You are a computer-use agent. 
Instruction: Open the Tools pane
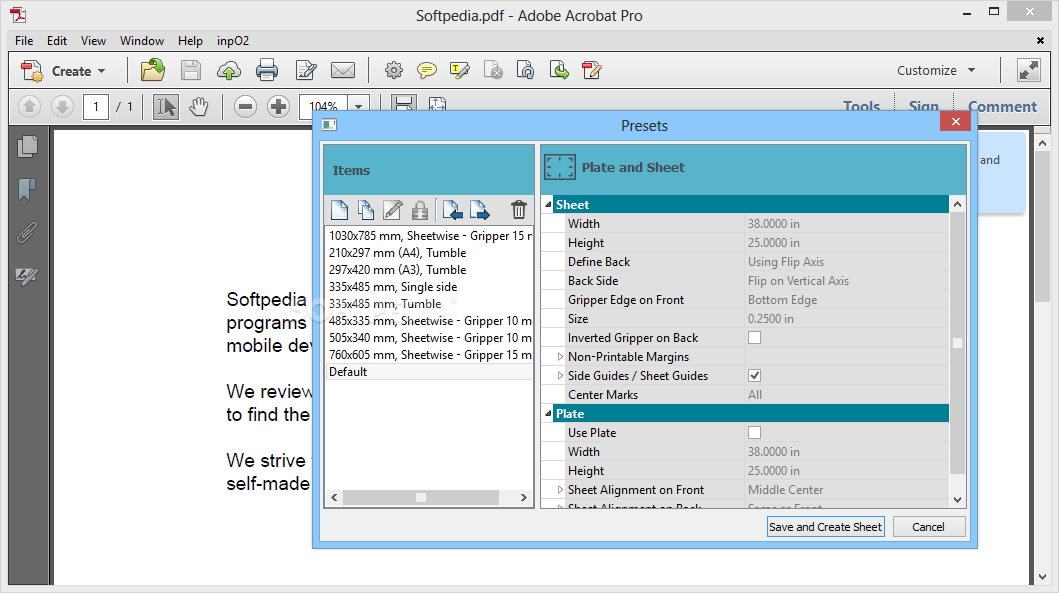coord(861,106)
